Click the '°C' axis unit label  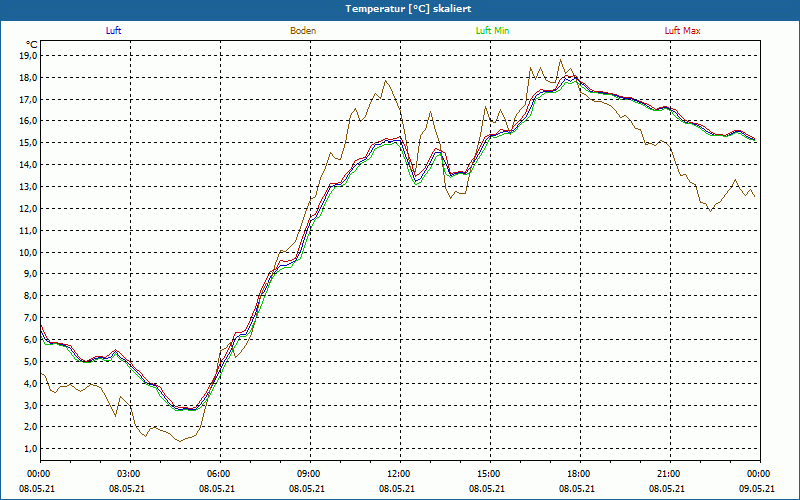point(32,45)
